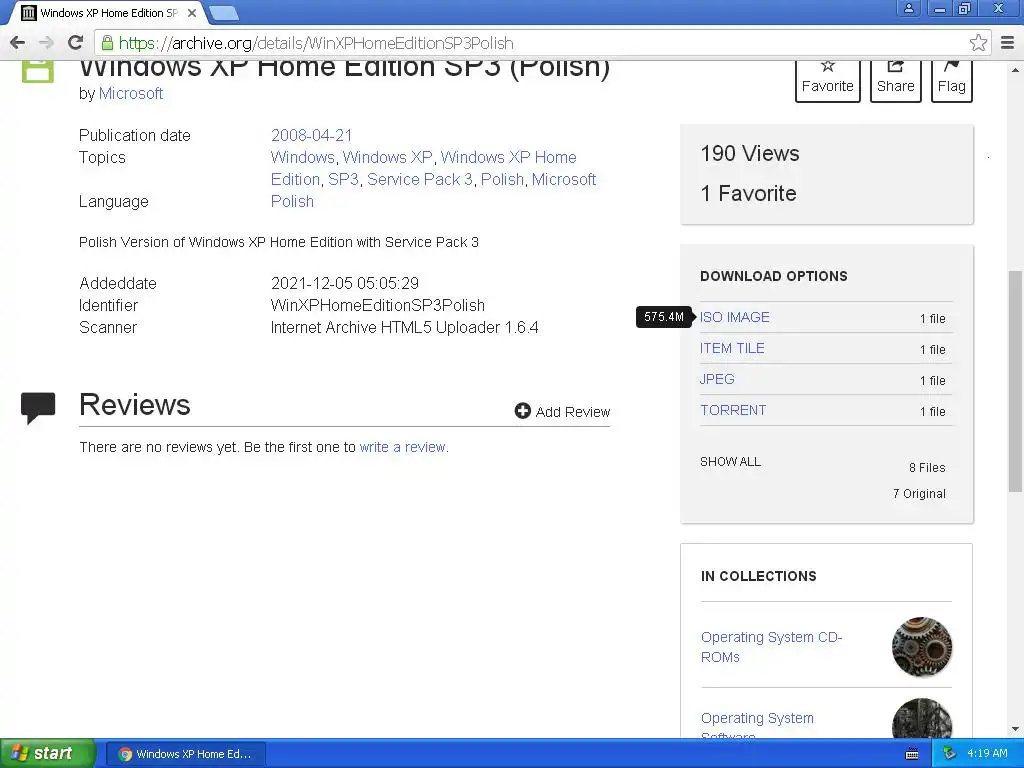The width and height of the screenshot is (1024, 768).
Task: Click the Polish topic link
Action: [x=502, y=180]
